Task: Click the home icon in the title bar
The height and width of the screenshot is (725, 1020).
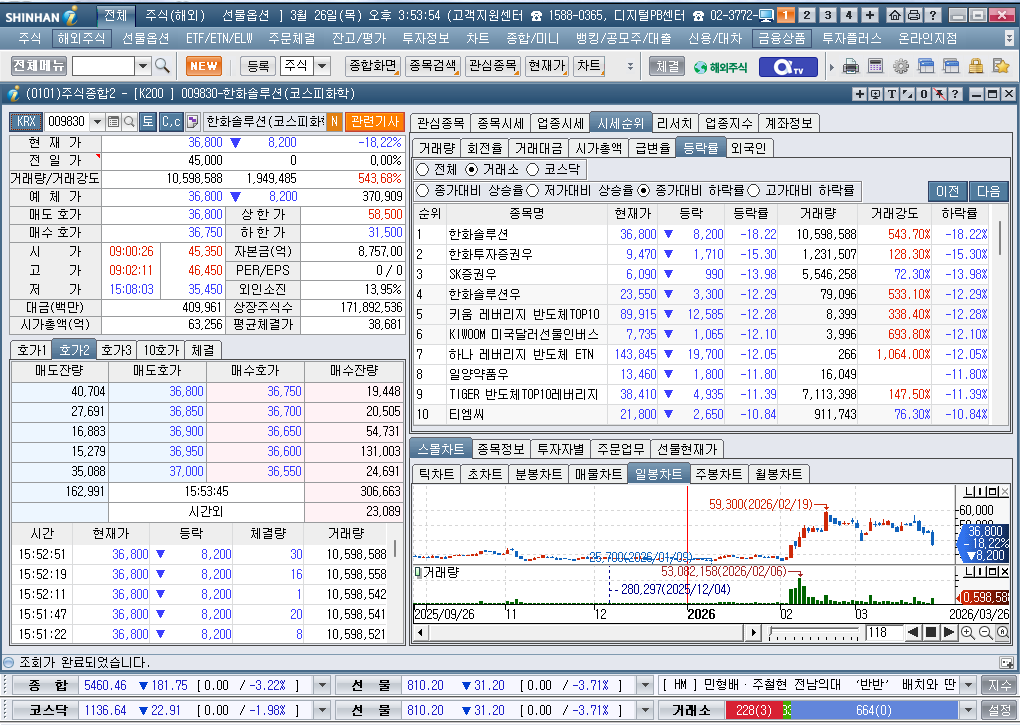Action: (x=895, y=15)
